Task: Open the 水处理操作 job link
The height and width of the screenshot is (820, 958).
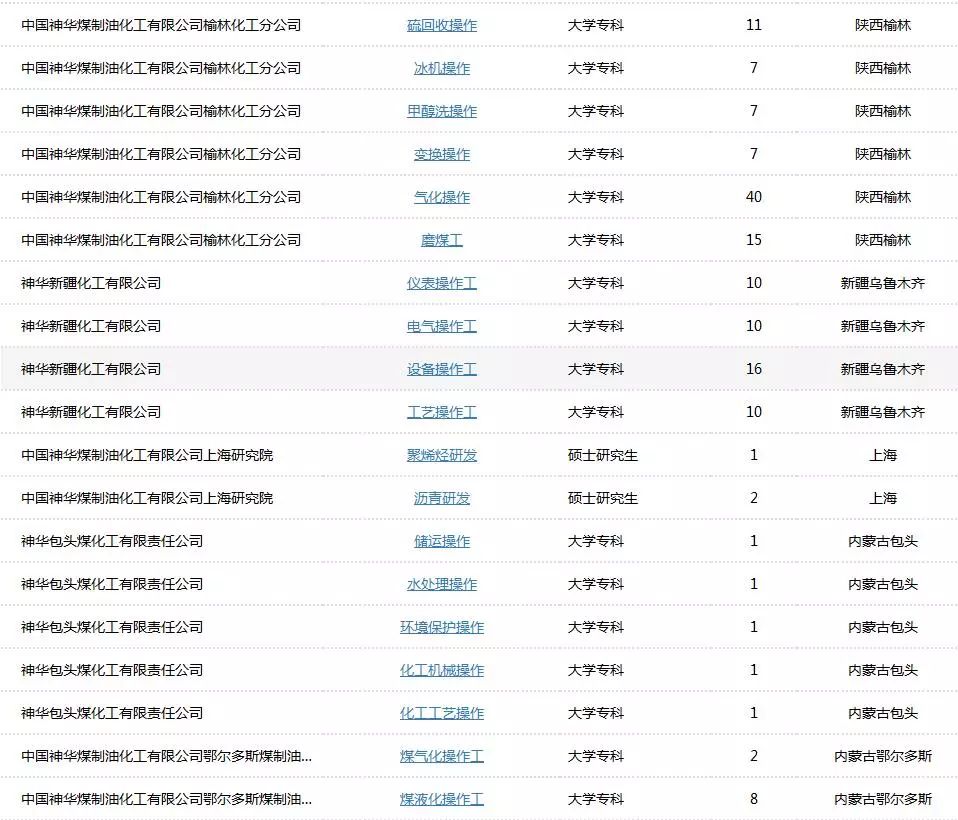Action: click(442, 584)
